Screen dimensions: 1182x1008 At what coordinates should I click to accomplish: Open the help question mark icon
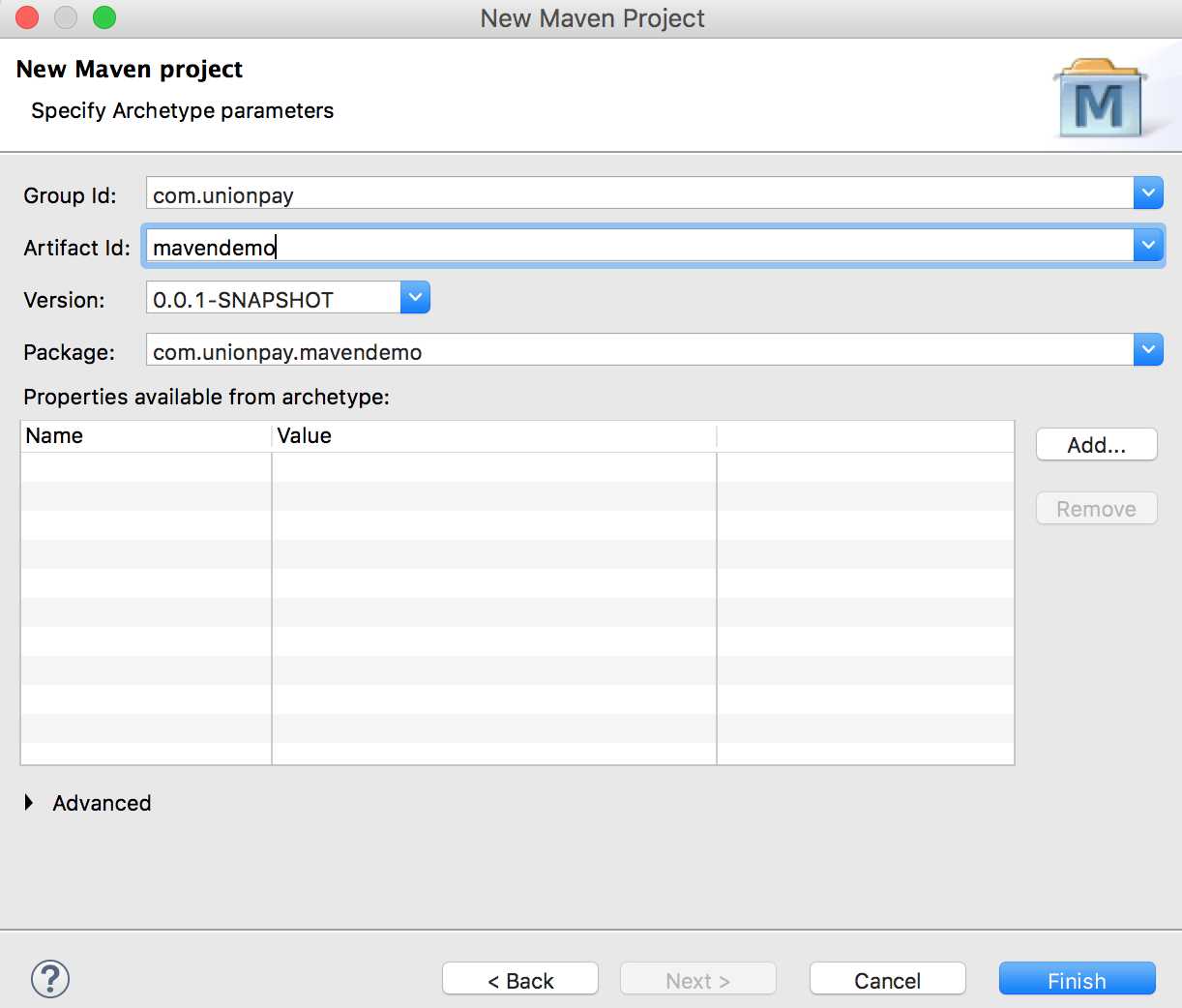tap(50, 979)
